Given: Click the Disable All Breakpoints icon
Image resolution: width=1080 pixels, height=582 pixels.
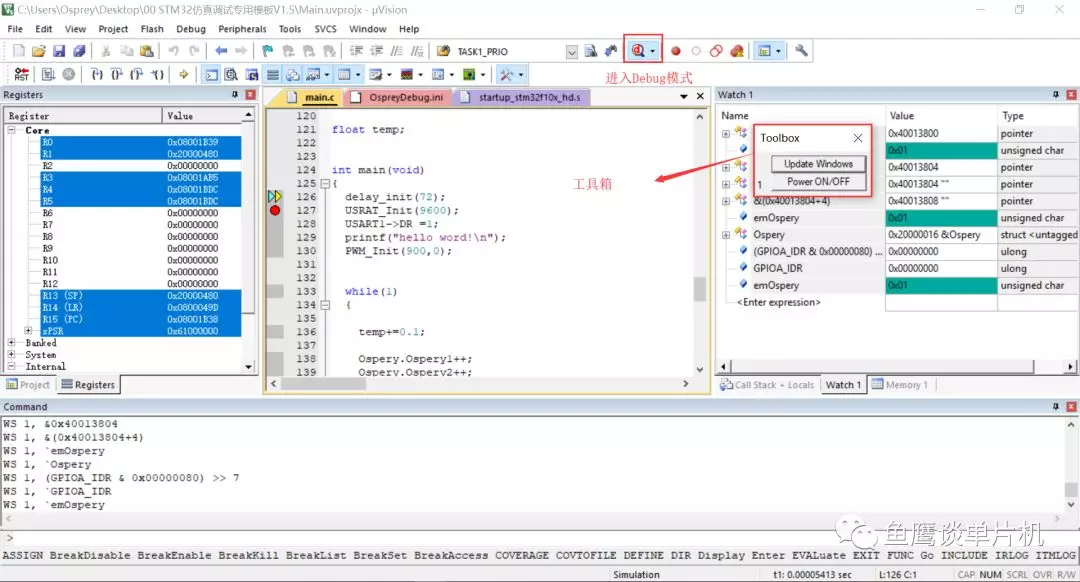Looking at the screenshot, I should pos(716,51).
